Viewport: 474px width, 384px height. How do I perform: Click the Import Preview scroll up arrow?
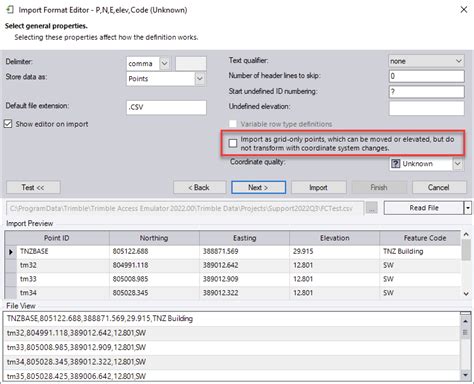(466, 235)
